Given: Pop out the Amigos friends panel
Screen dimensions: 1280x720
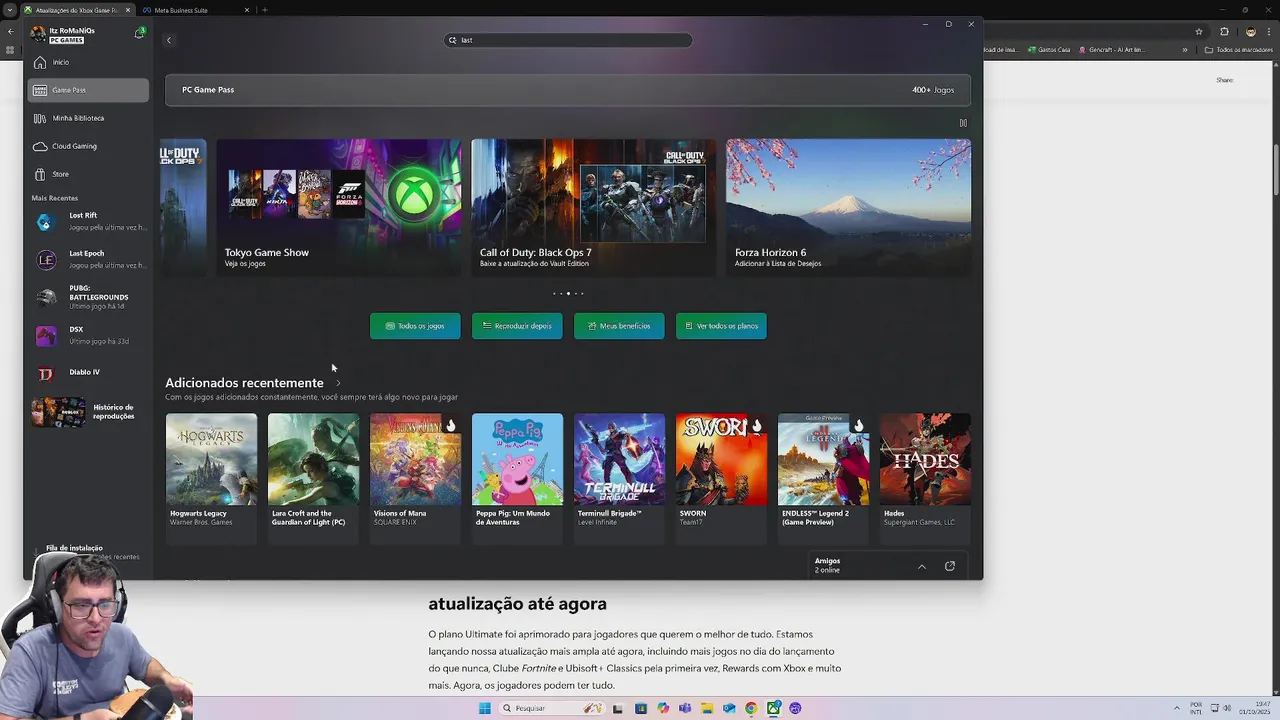Looking at the screenshot, I should click(x=950, y=566).
